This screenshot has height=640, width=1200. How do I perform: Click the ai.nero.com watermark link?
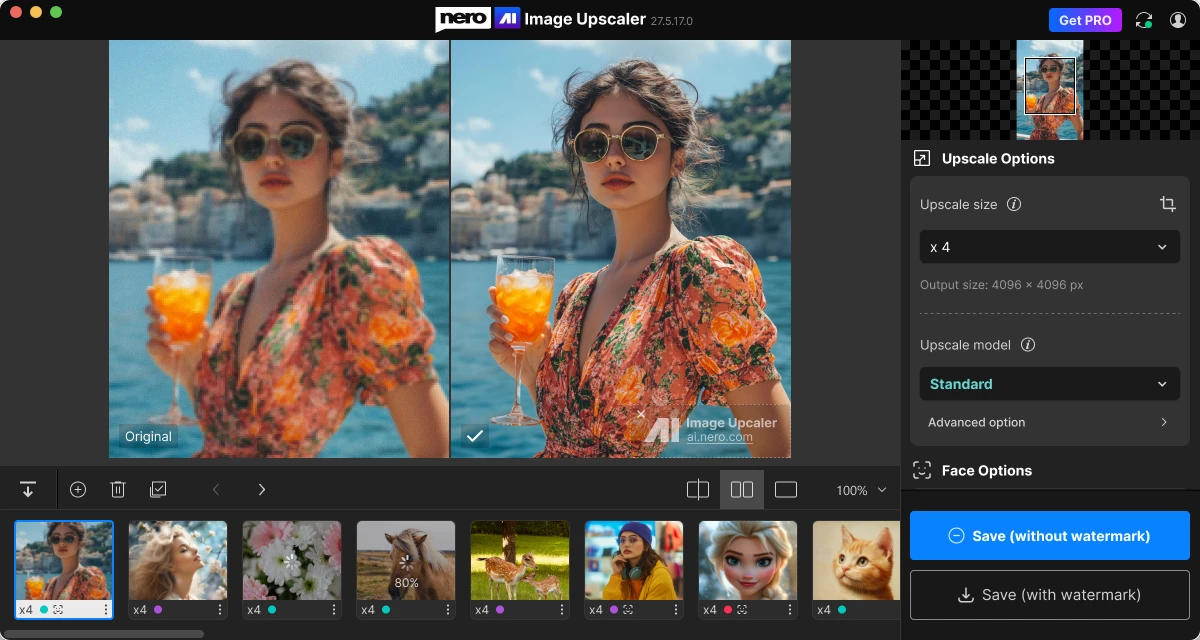tap(719, 437)
